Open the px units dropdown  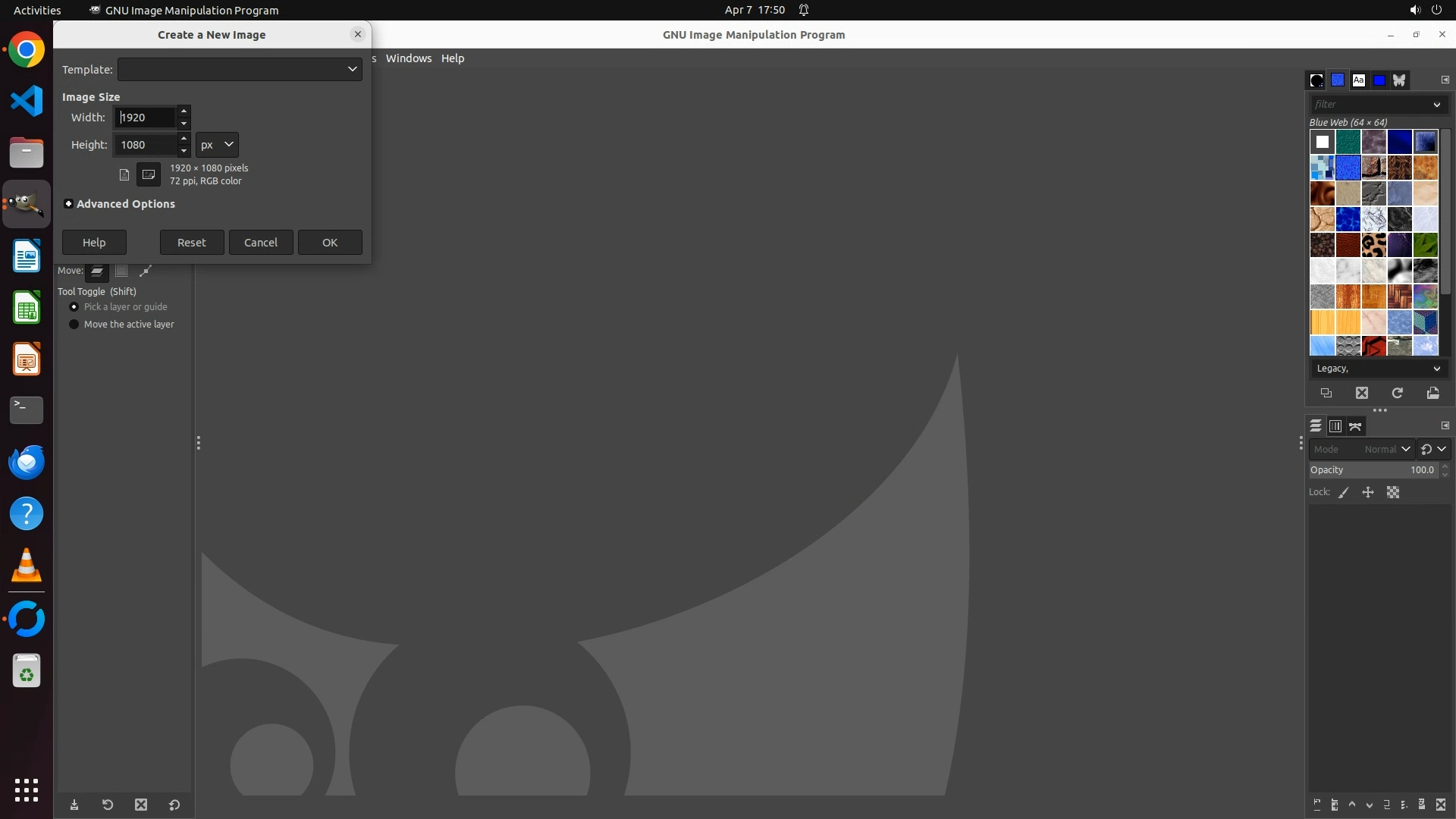217,145
